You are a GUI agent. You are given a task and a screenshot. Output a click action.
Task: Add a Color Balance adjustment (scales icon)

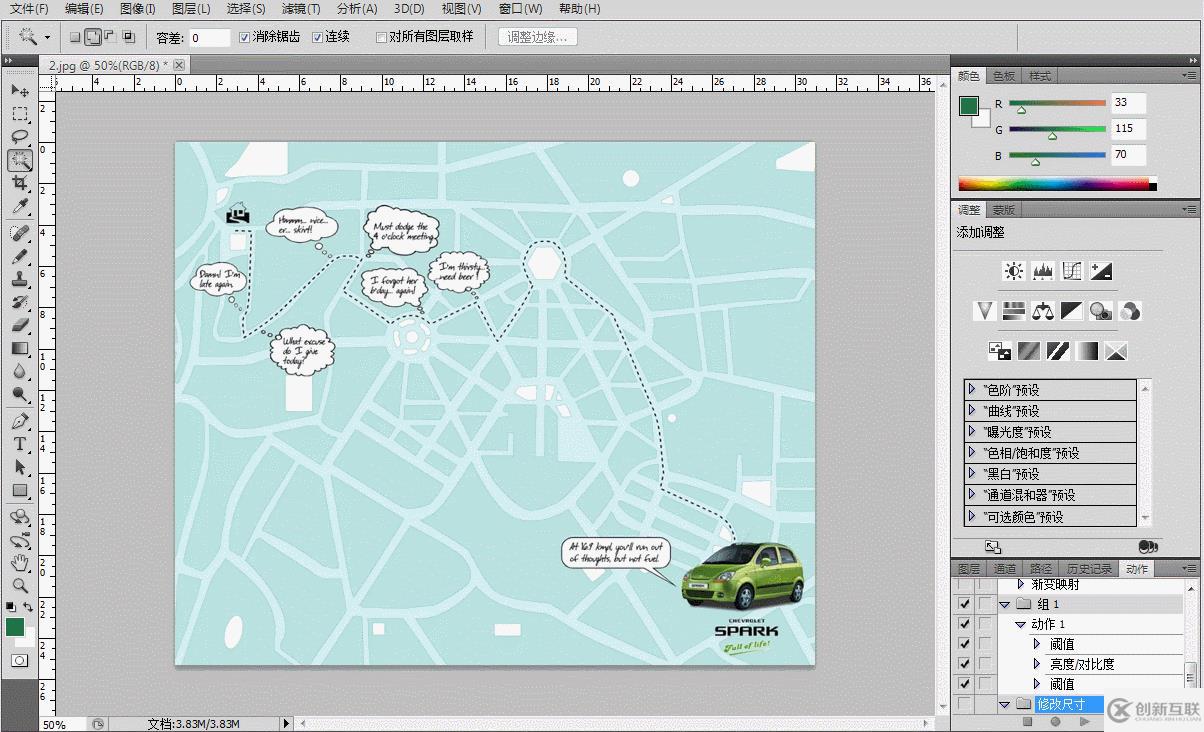point(1043,311)
